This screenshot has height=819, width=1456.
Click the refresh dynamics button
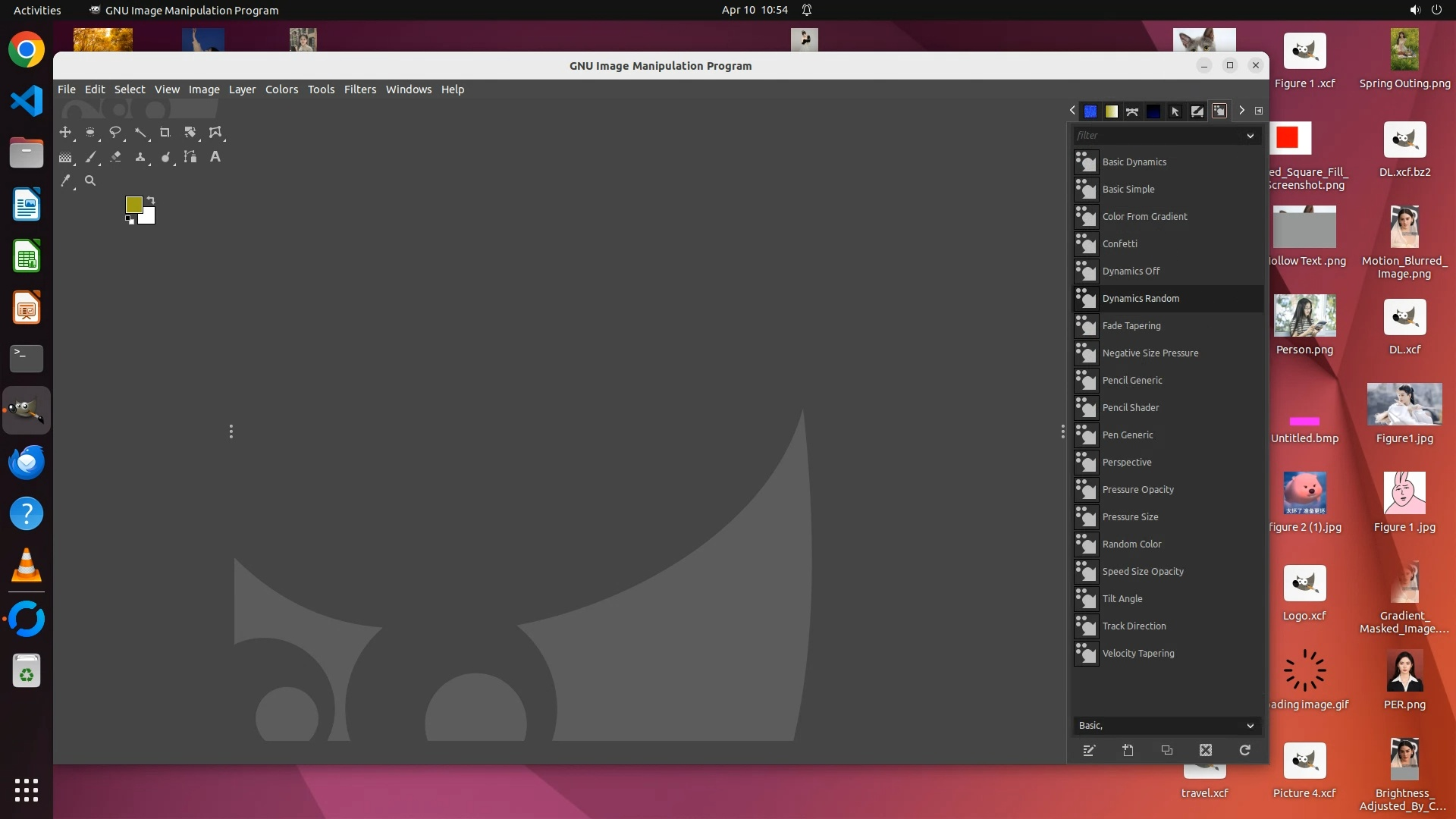pos(1244,750)
